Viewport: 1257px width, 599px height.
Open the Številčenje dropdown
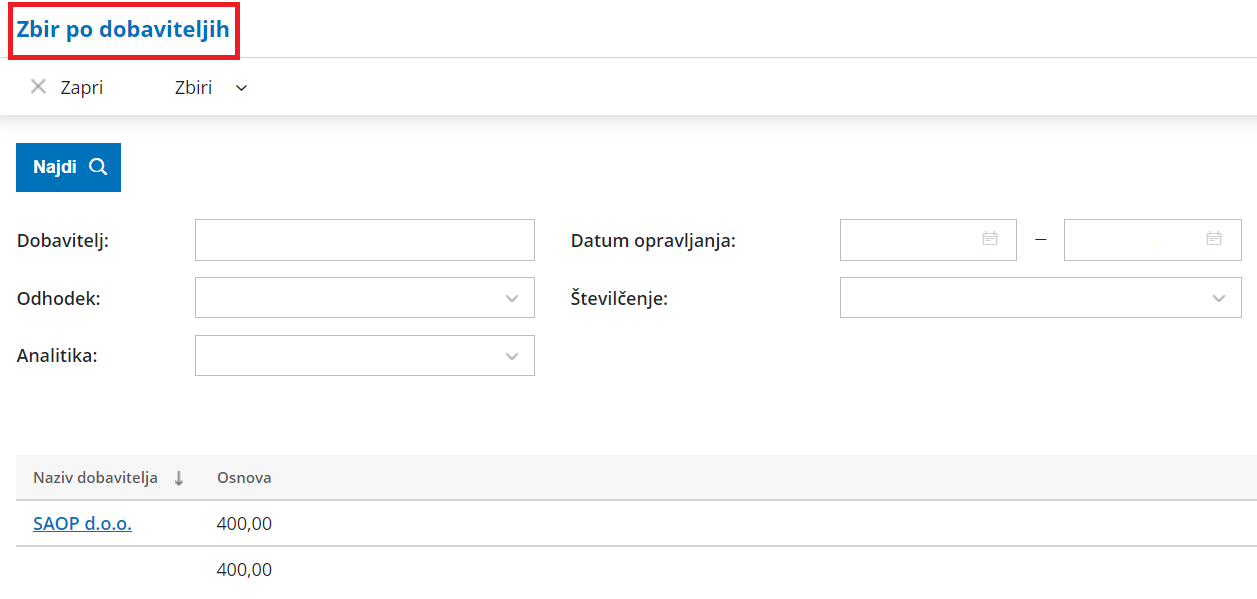click(x=1041, y=298)
